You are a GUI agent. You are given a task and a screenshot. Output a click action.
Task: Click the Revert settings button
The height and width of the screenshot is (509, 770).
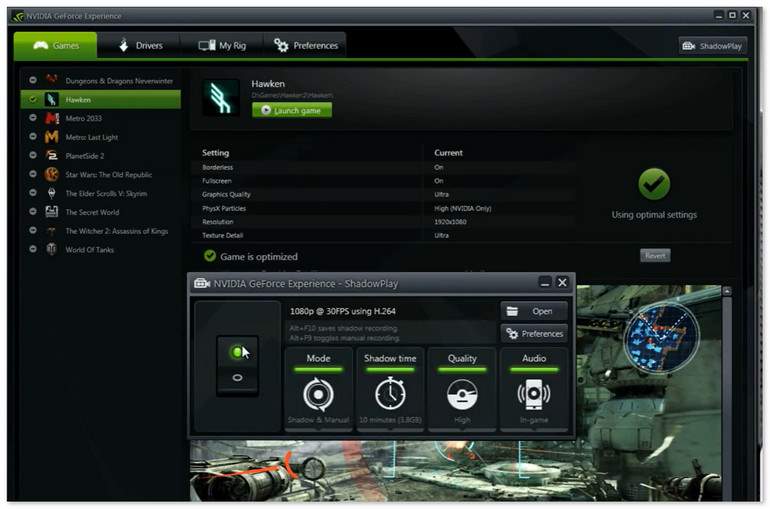click(x=655, y=256)
